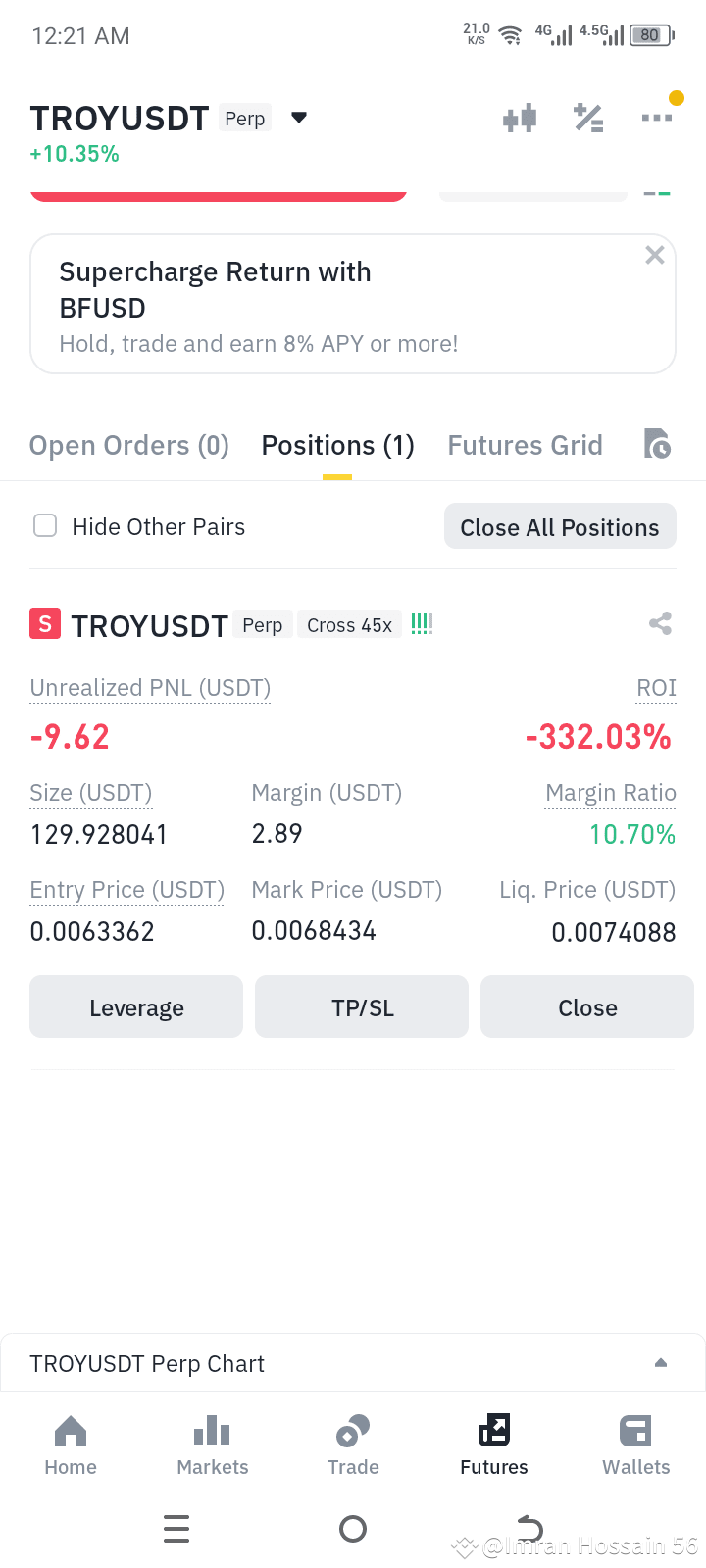Open Markets in bottom navigation
Image resolution: width=706 pixels, height=1568 pixels.
click(x=213, y=1445)
